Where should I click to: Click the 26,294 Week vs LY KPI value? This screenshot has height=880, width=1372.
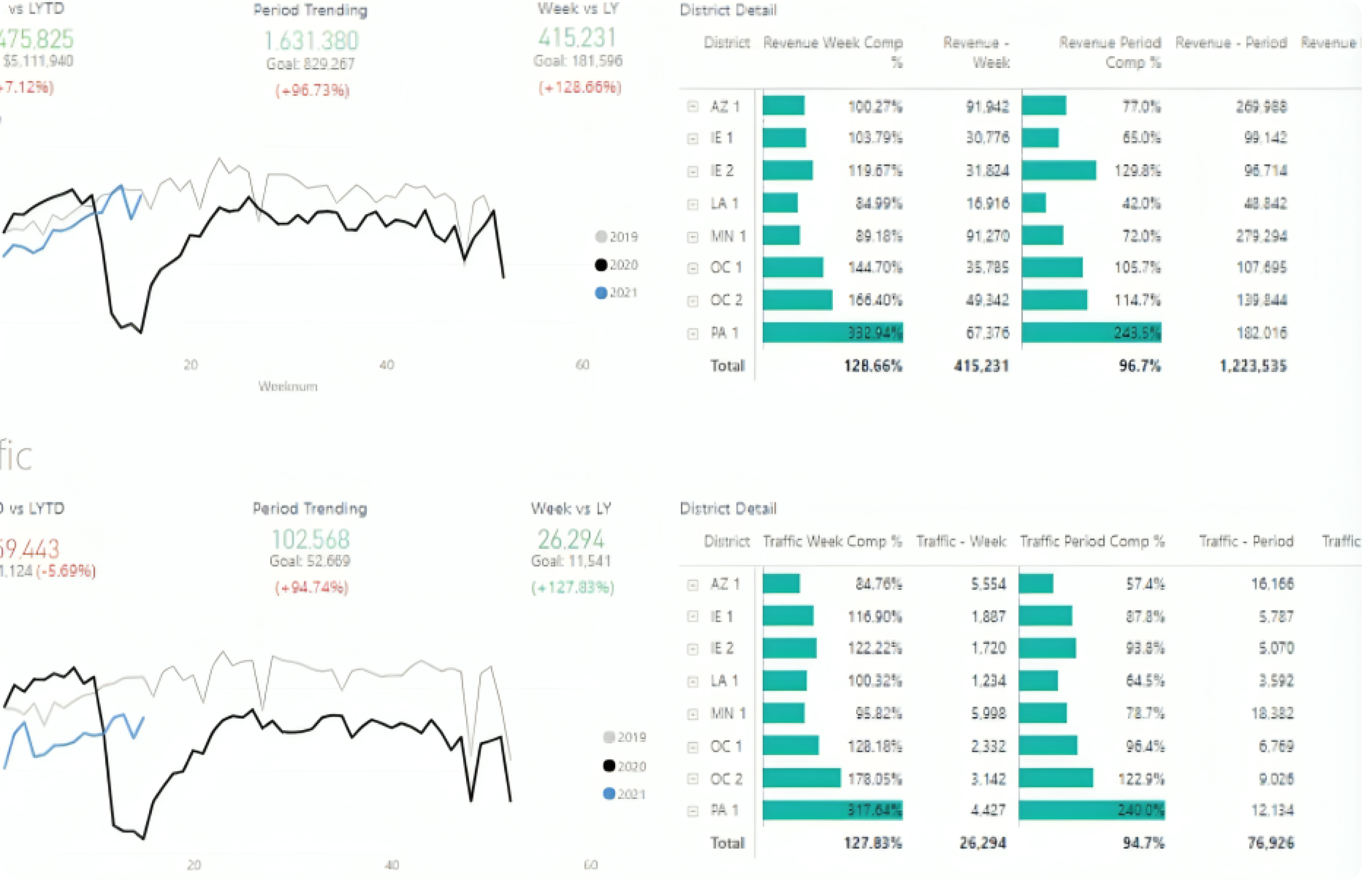570,539
